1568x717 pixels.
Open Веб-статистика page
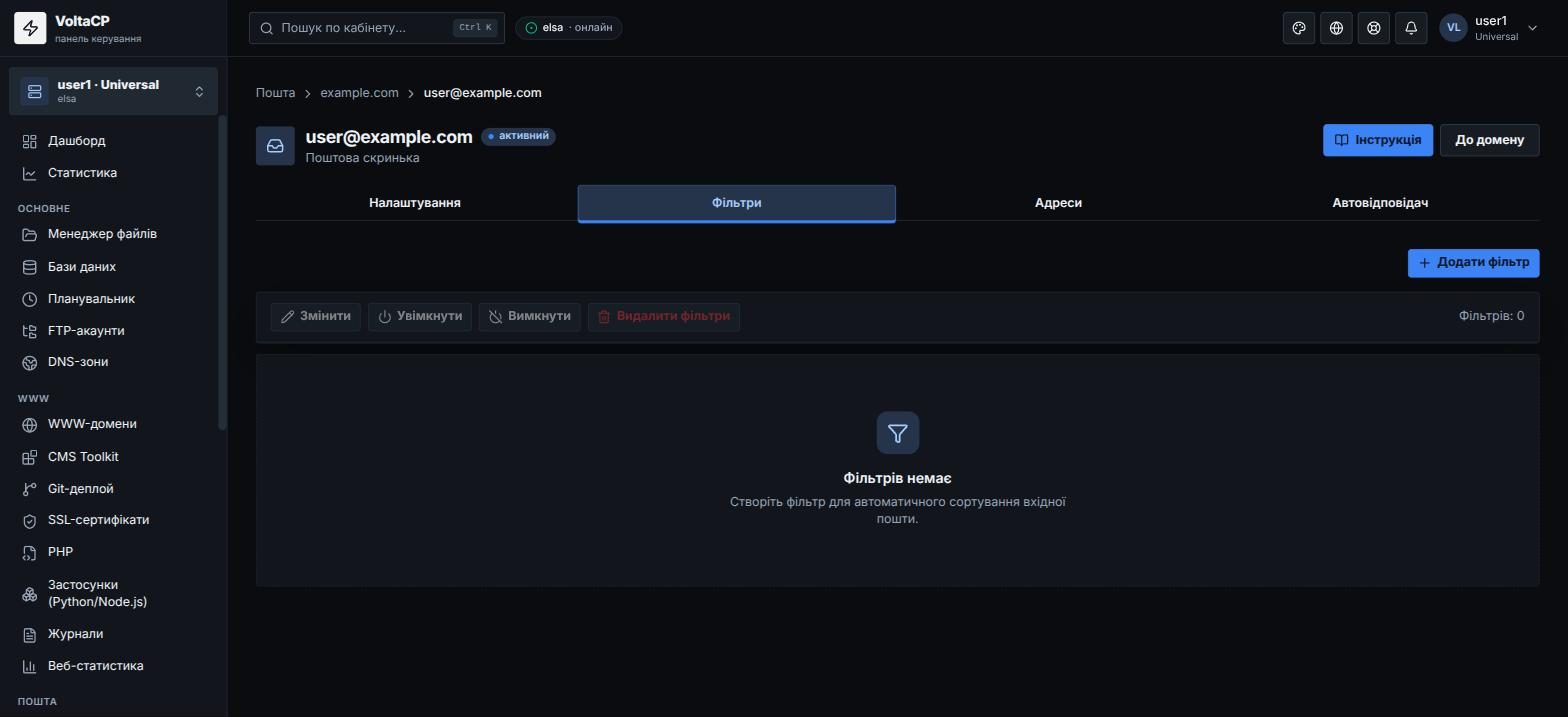coord(113,666)
